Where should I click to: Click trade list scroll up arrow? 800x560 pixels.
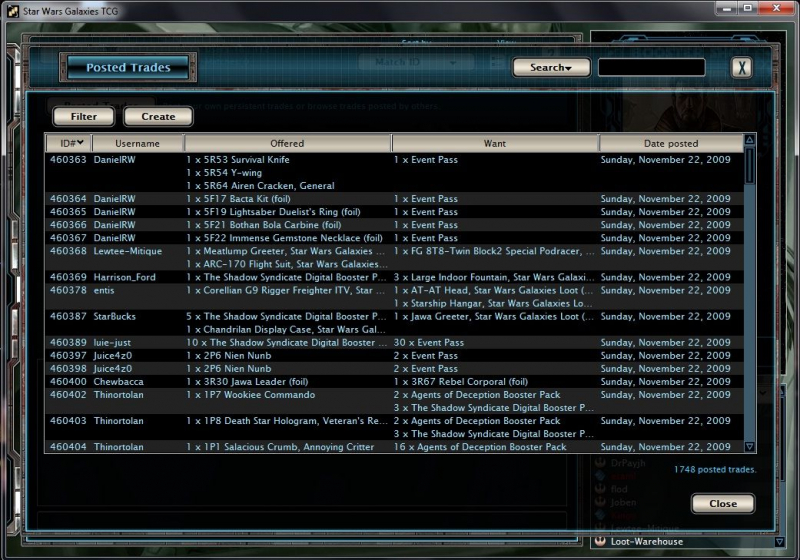749,139
